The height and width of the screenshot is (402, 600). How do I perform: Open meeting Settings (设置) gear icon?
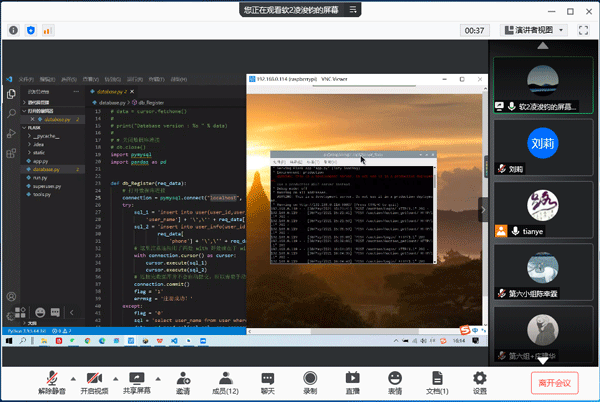point(480,377)
